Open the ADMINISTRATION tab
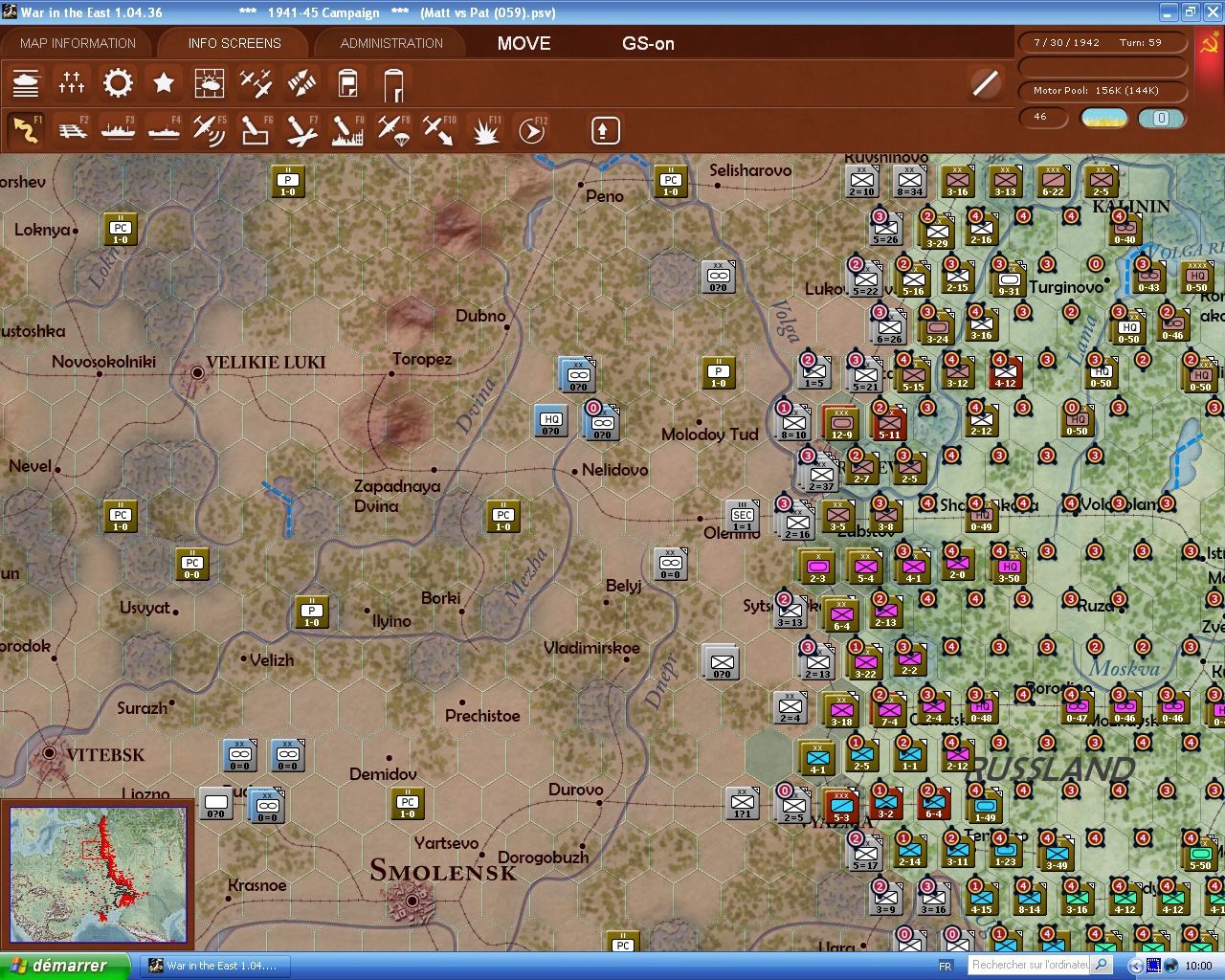 [x=391, y=43]
